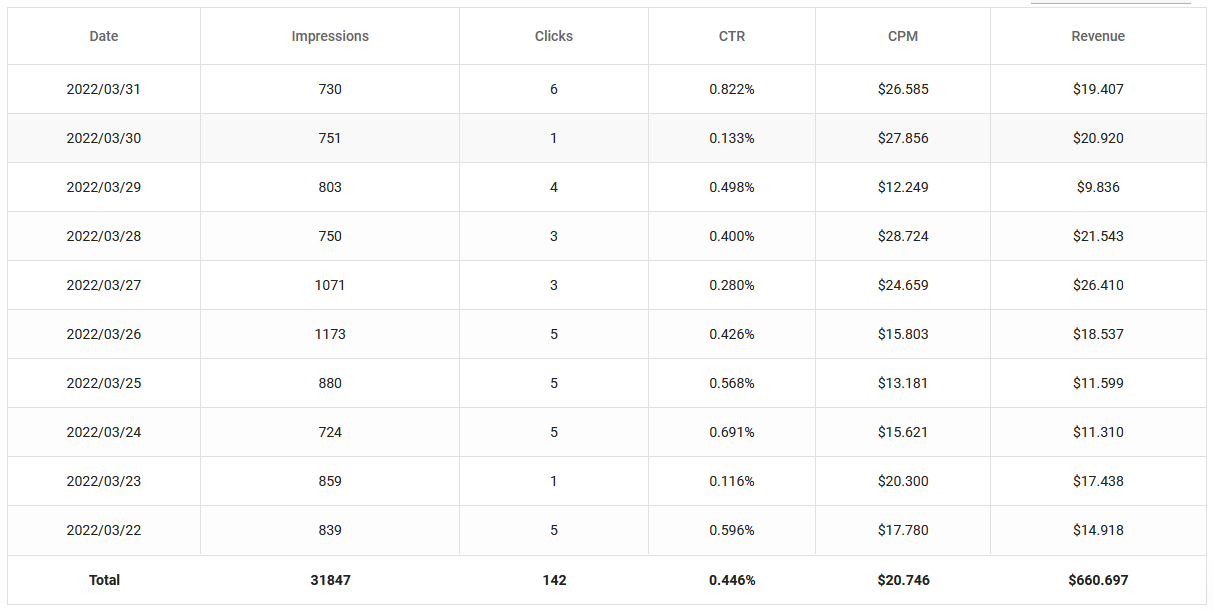The image size is (1213, 611).
Task: Select the $28.724 CPM cell
Action: coord(903,236)
